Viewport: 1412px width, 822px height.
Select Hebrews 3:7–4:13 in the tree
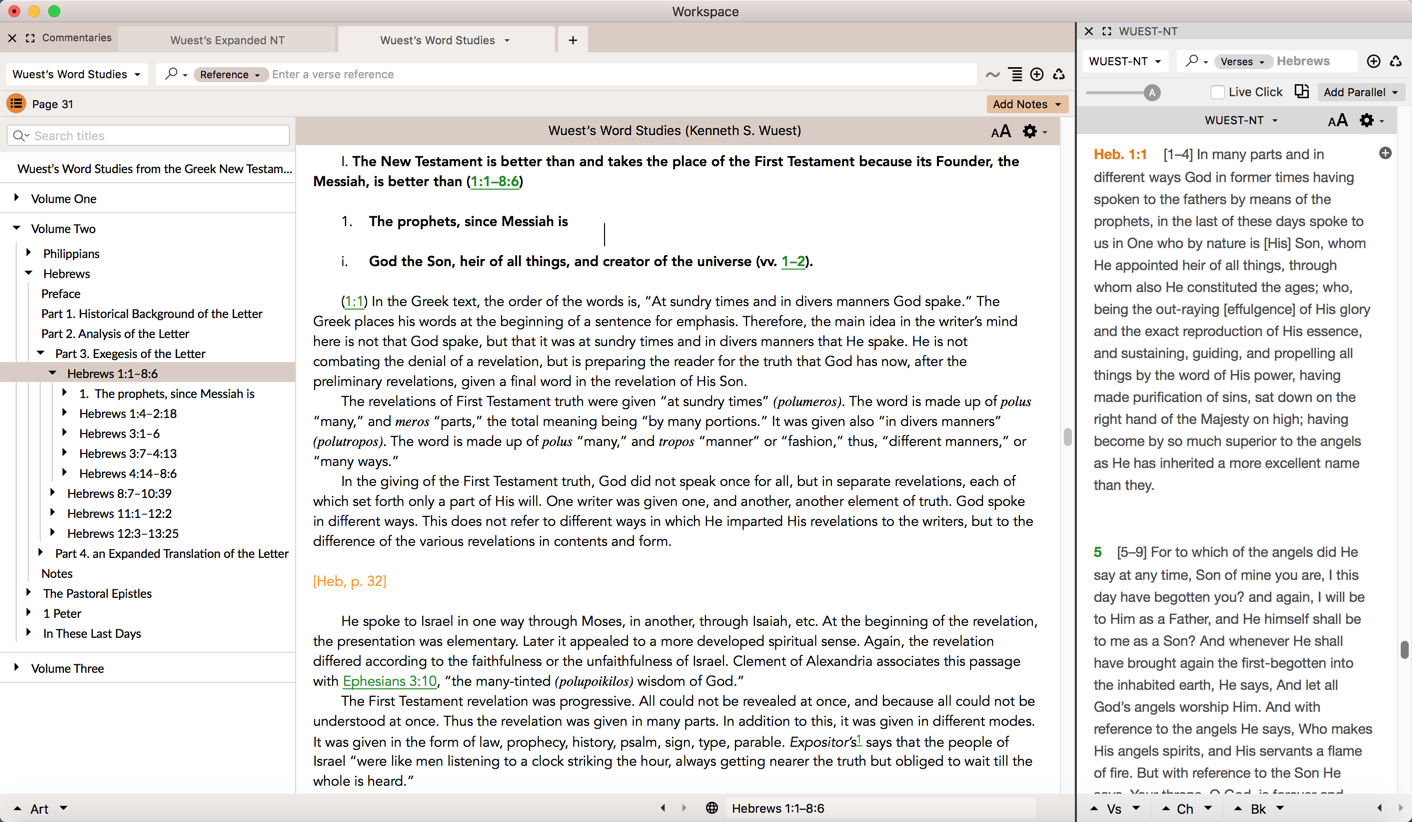128,453
